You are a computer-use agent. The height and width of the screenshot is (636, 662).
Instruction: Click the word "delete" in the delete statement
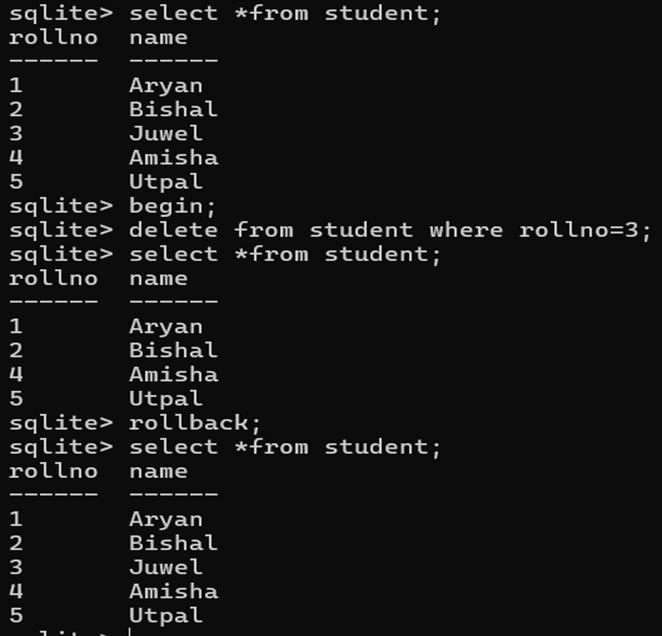click(174, 230)
